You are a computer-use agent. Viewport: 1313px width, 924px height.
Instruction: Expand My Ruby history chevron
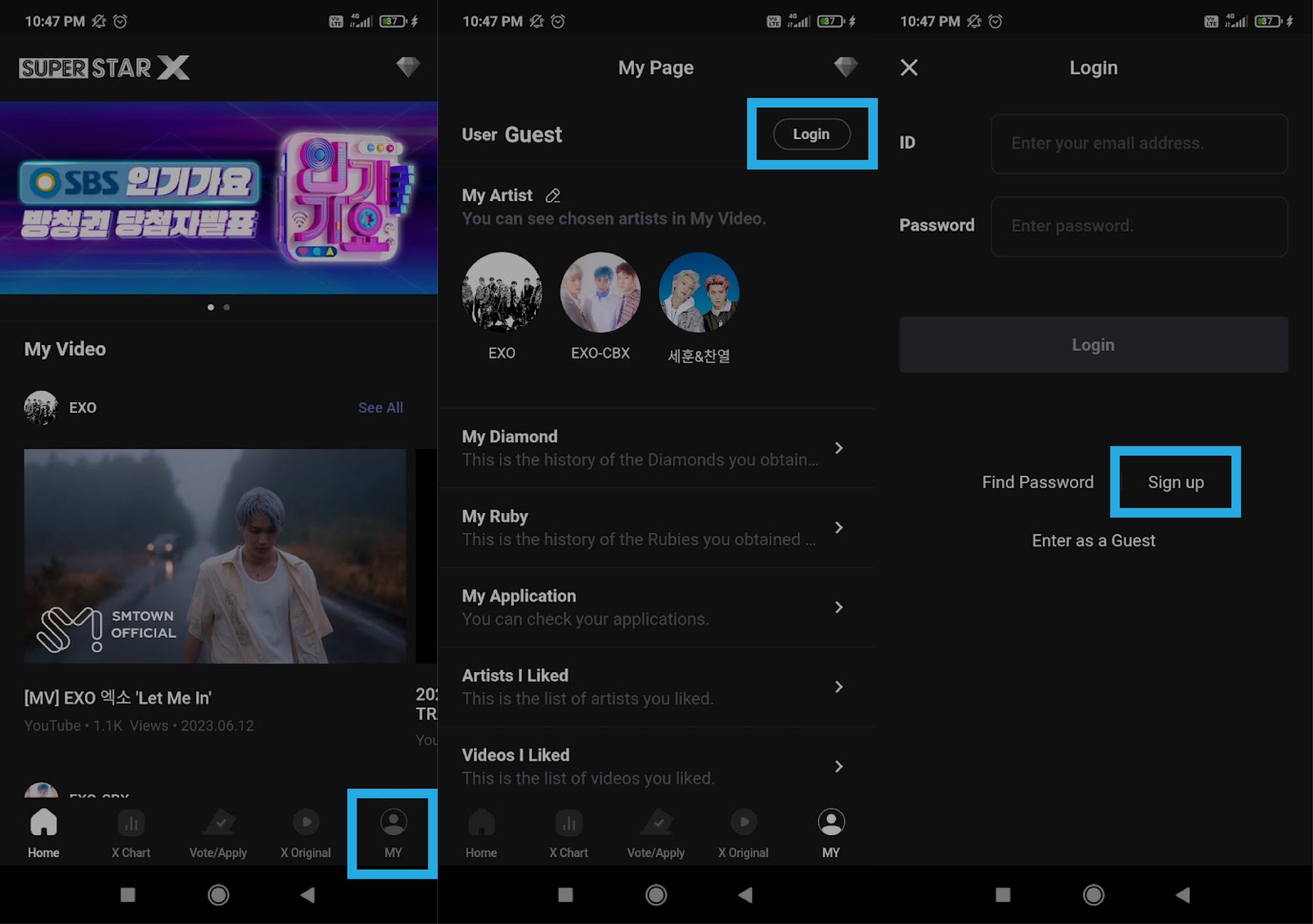(838, 527)
